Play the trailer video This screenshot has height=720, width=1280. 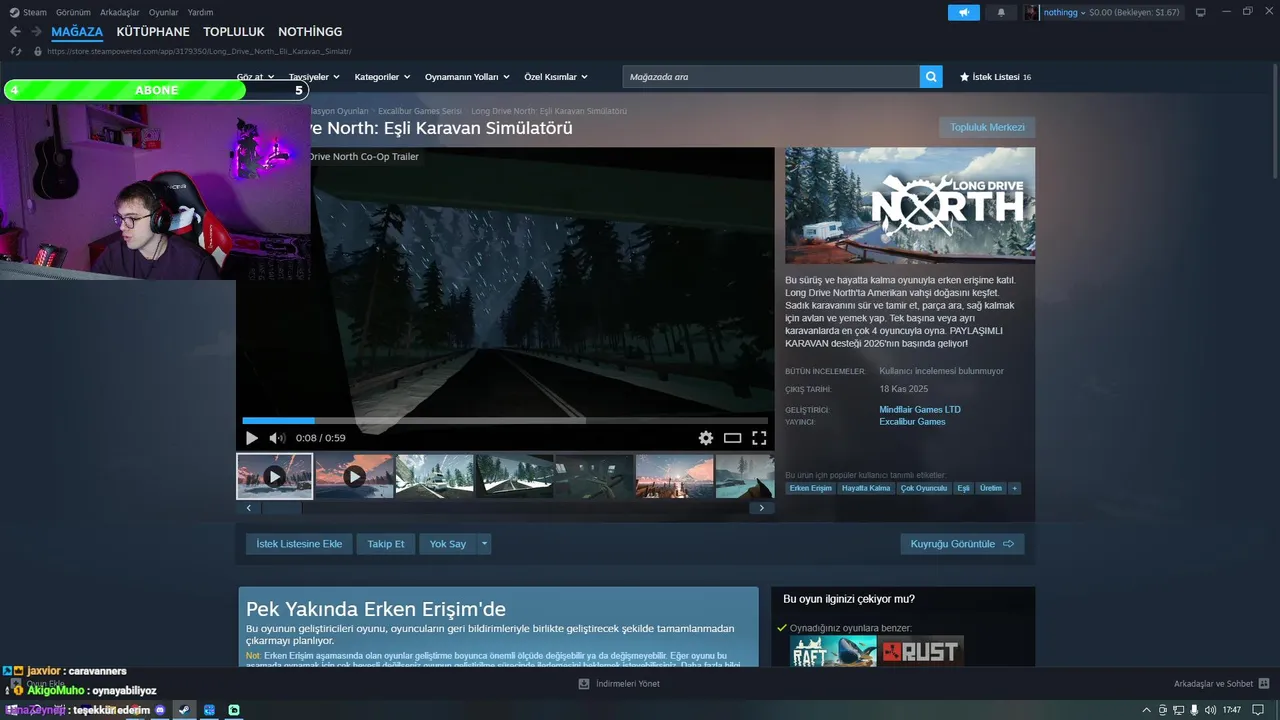[251, 438]
